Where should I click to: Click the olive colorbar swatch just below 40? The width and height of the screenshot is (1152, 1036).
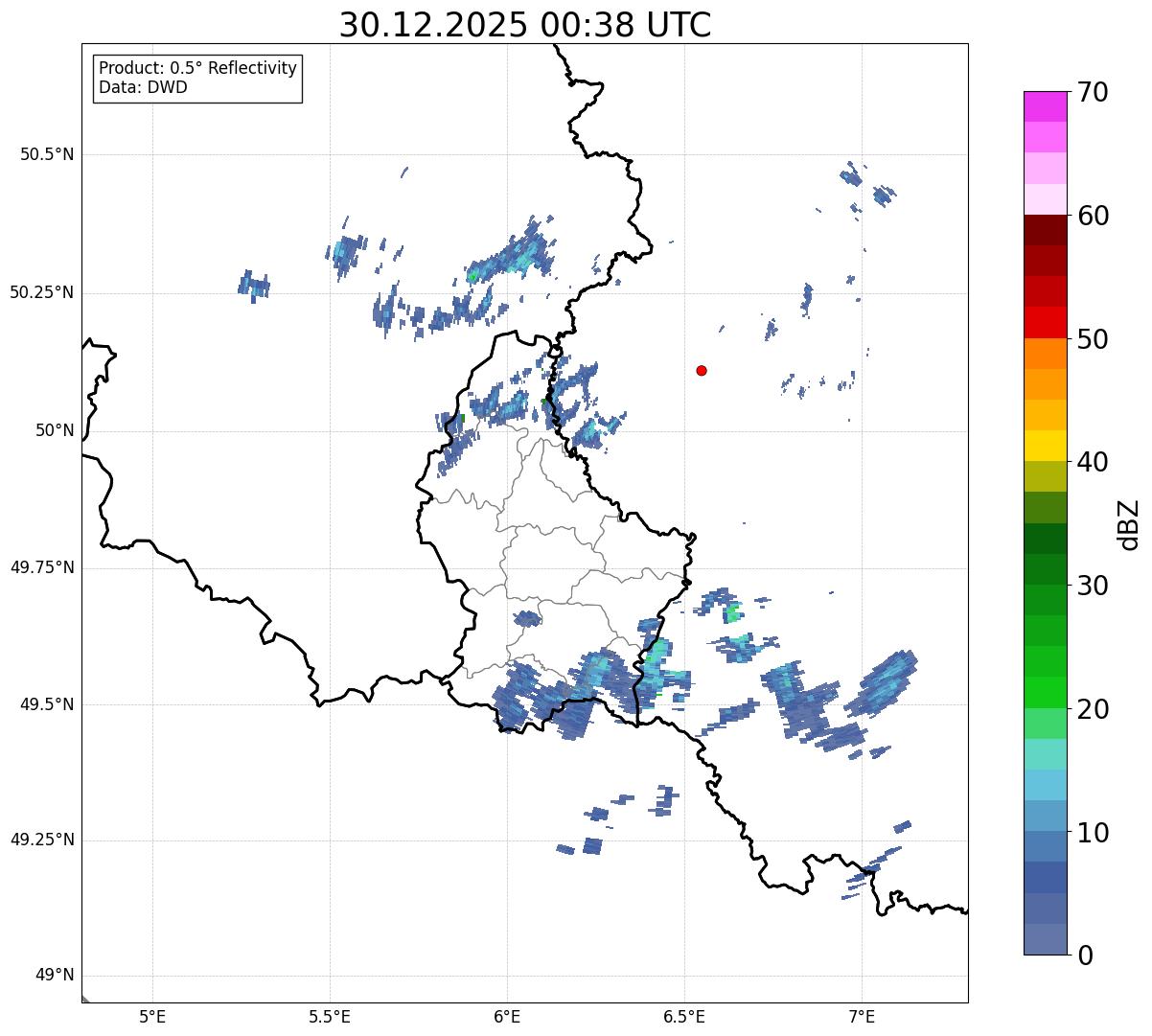(x=1045, y=476)
